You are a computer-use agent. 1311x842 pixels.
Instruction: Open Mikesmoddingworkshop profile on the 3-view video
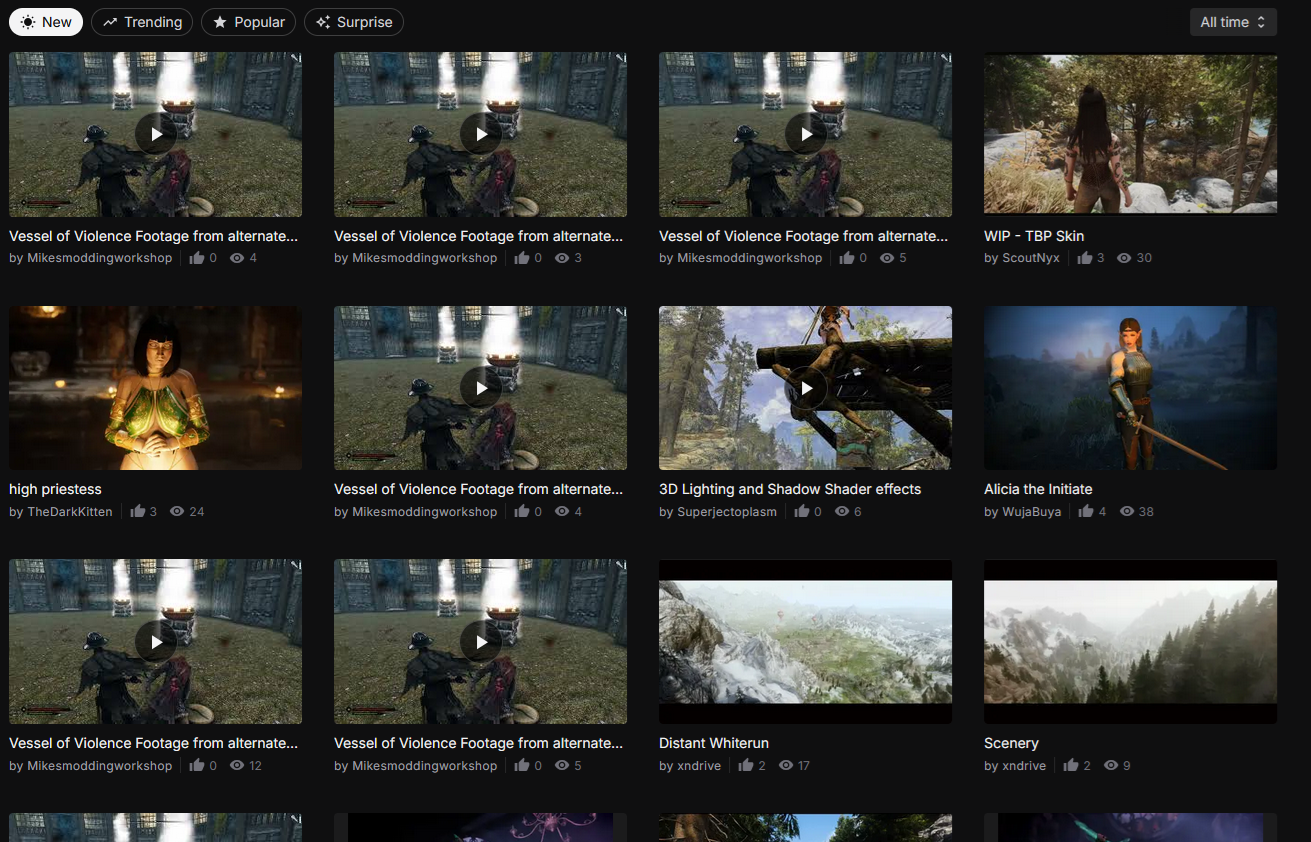[425, 258]
